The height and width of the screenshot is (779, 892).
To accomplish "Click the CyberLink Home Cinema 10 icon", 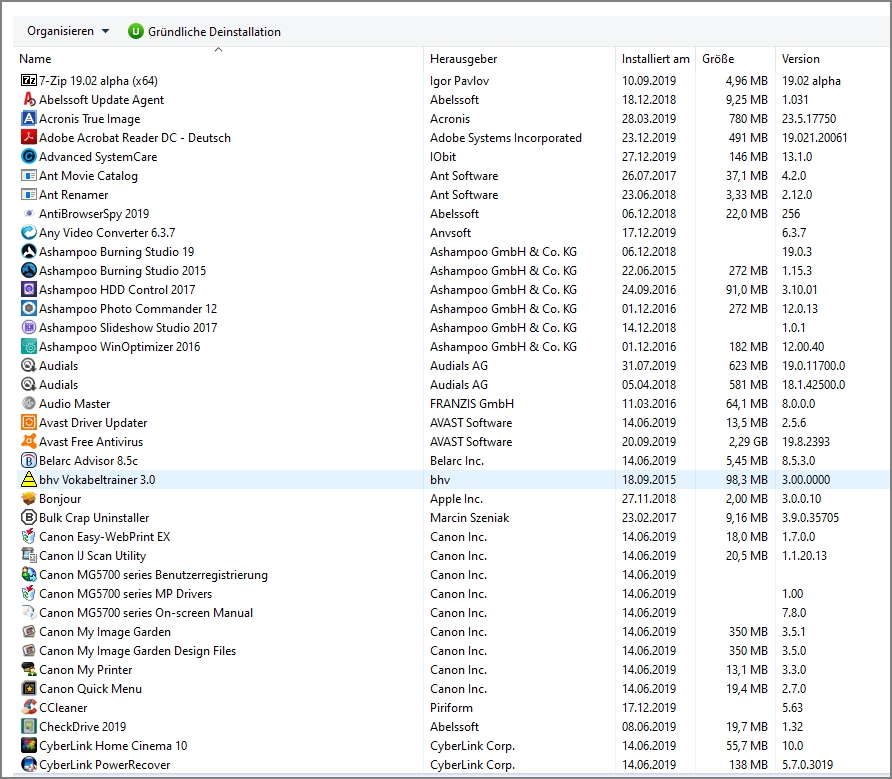I will (28, 745).
